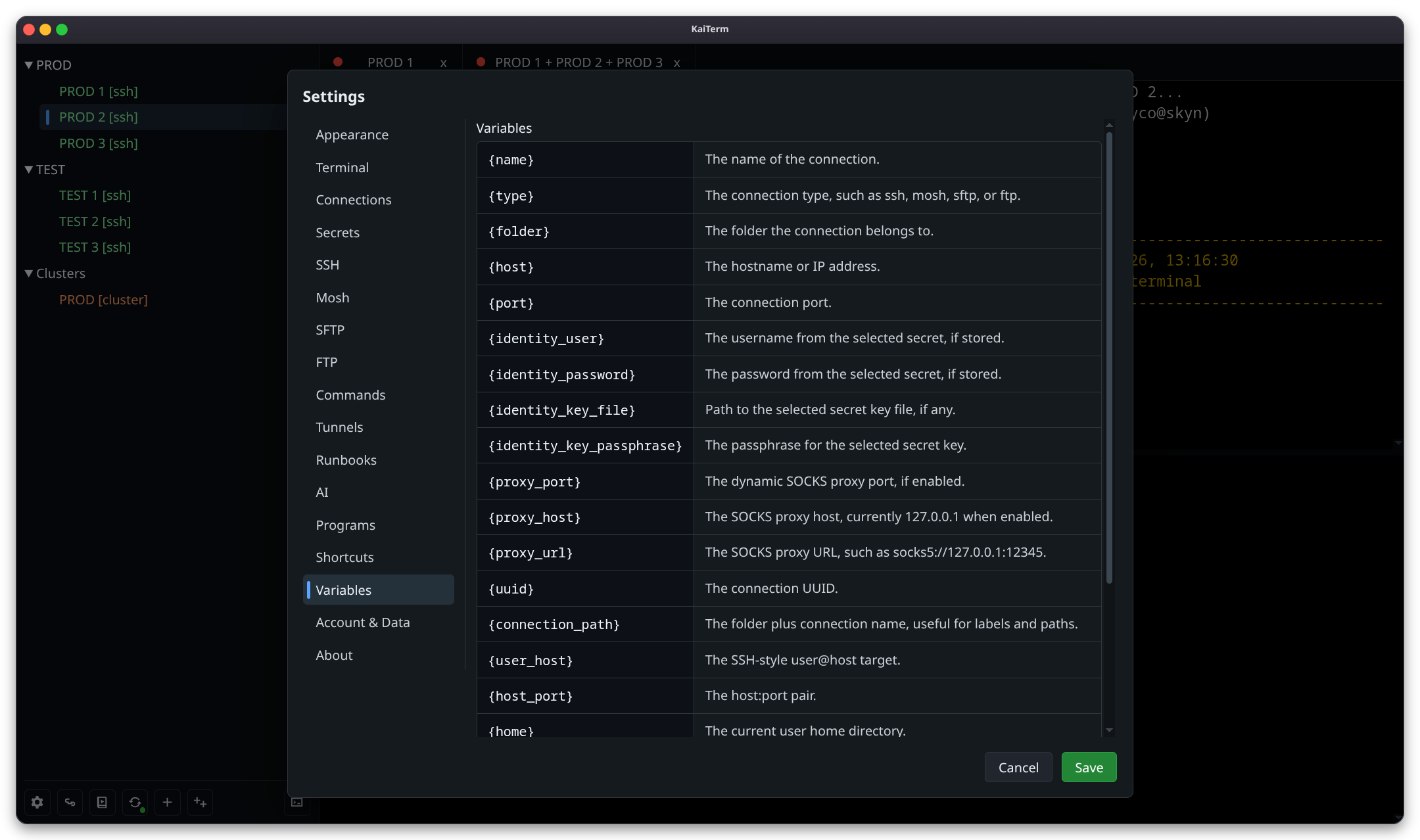Screen dimensions: 1420x840
Task: Click the {type} variable cell
Action: [x=585, y=196]
